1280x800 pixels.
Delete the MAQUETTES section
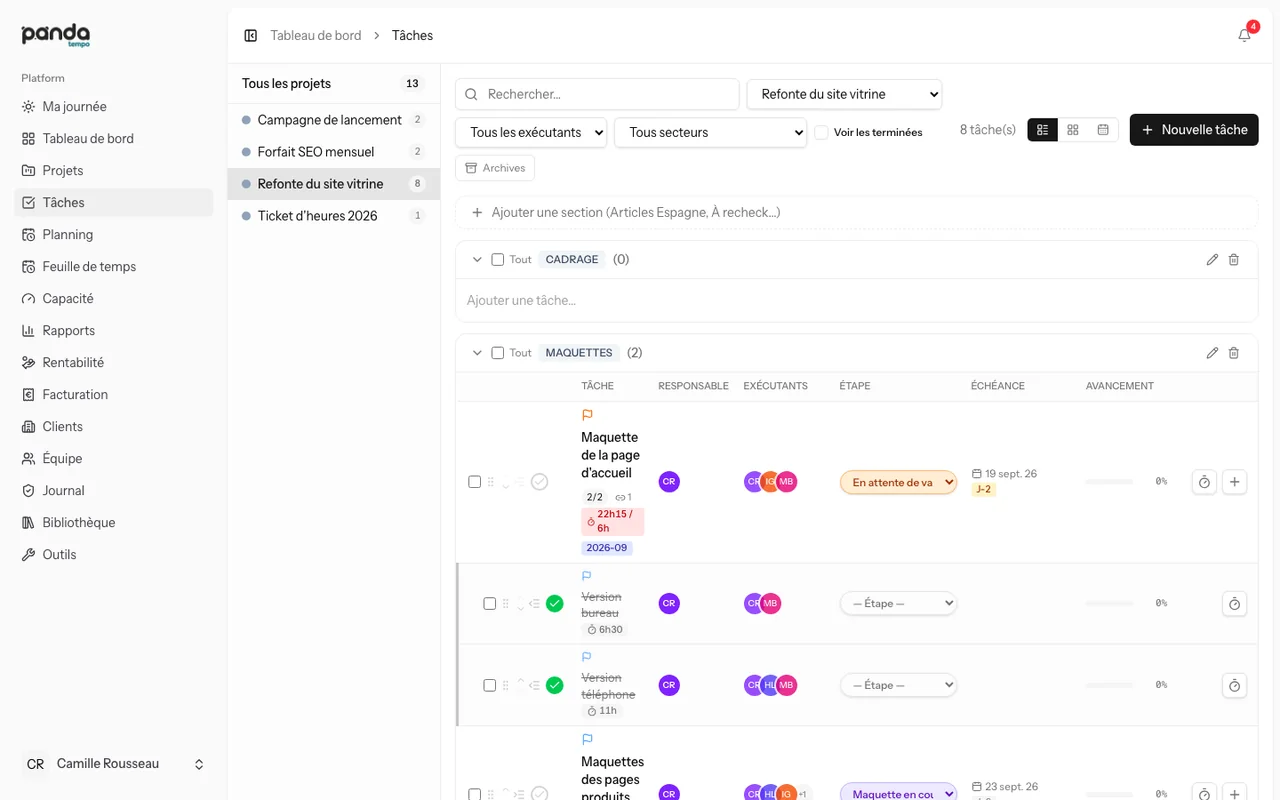click(1234, 353)
